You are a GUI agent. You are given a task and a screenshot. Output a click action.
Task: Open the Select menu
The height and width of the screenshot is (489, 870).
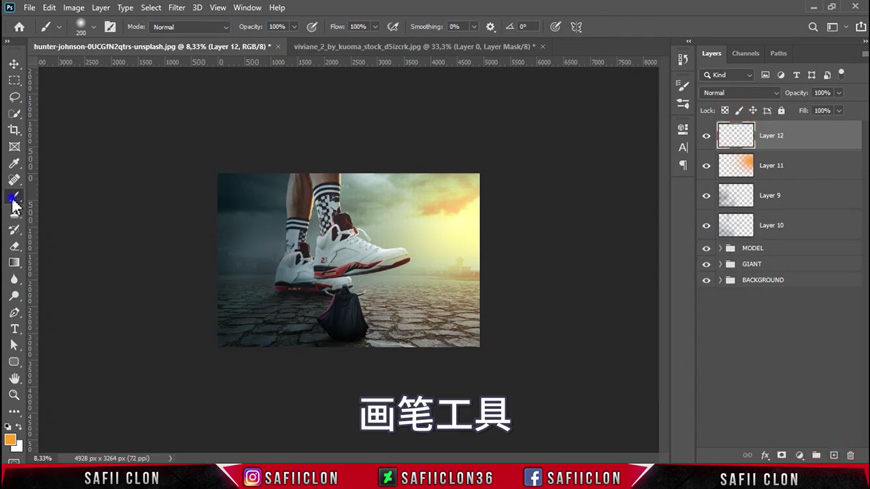click(x=150, y=8)
